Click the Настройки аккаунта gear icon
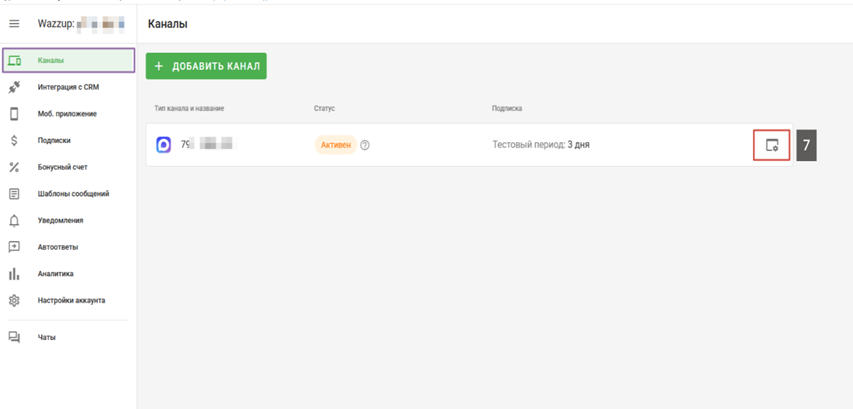The height and width of the screenshot is (409, 853). click(x=14, y=301)
